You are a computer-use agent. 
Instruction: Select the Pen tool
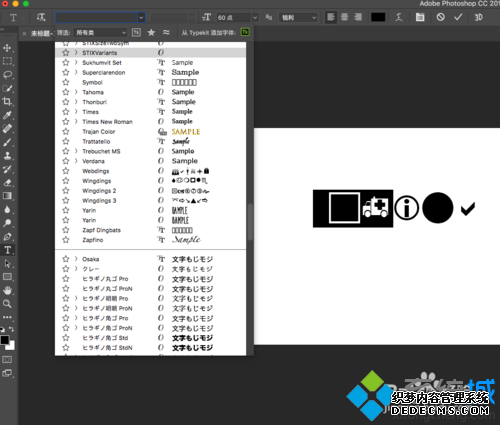[7, 237]
